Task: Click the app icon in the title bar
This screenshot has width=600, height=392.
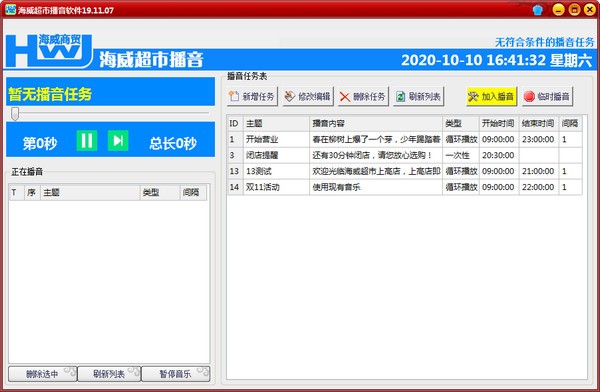Action: pos(10,10)
